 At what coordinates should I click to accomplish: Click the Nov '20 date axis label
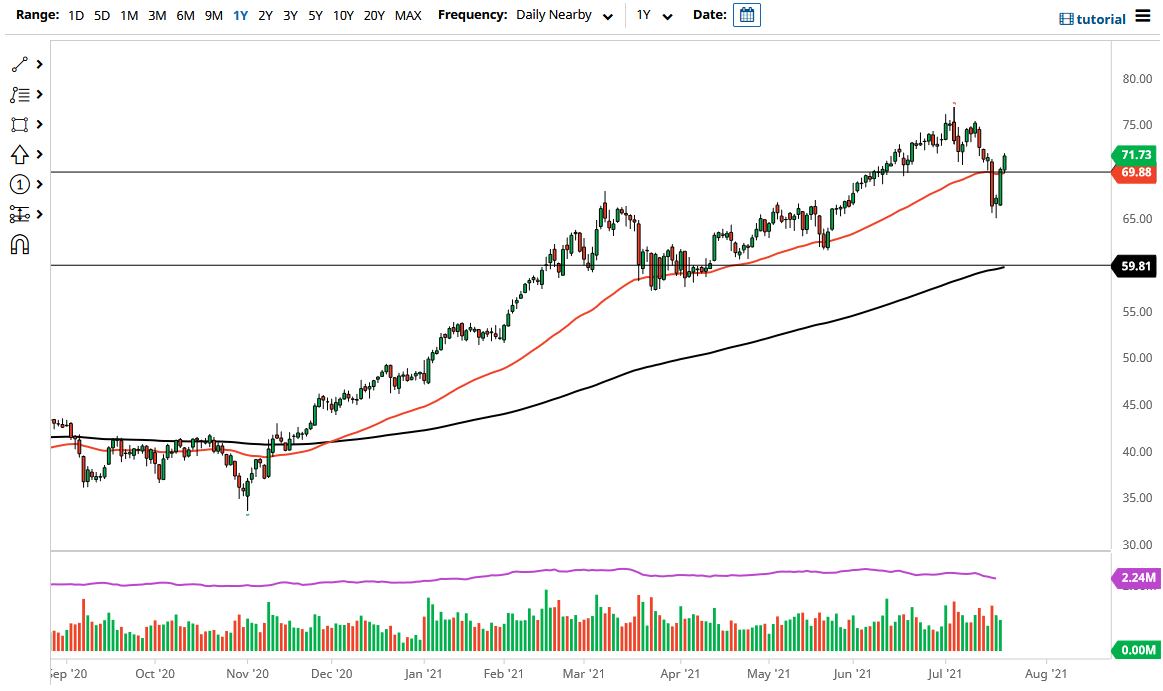[x=248, y=674]
